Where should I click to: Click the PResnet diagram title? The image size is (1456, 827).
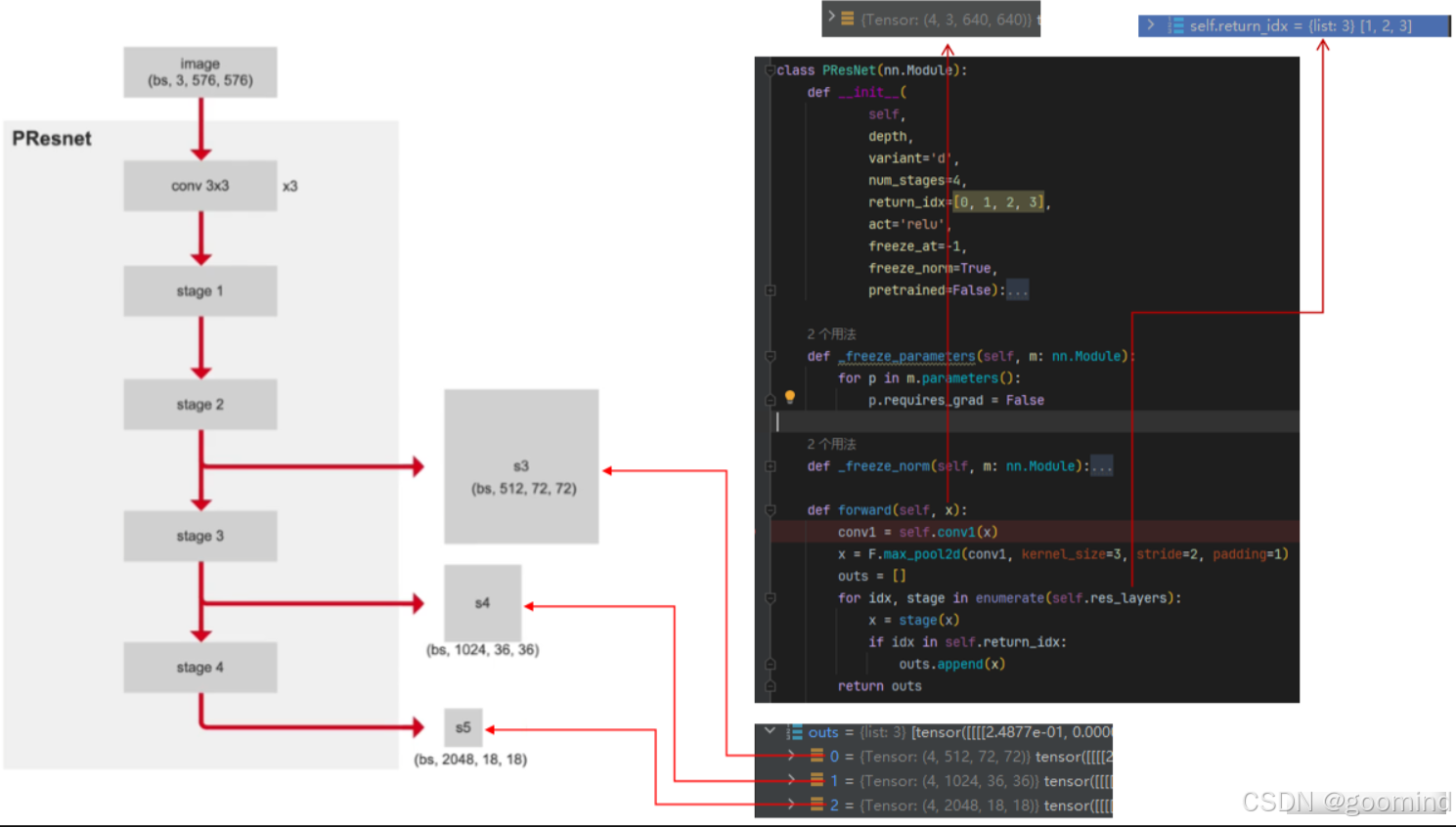point(52,139)
